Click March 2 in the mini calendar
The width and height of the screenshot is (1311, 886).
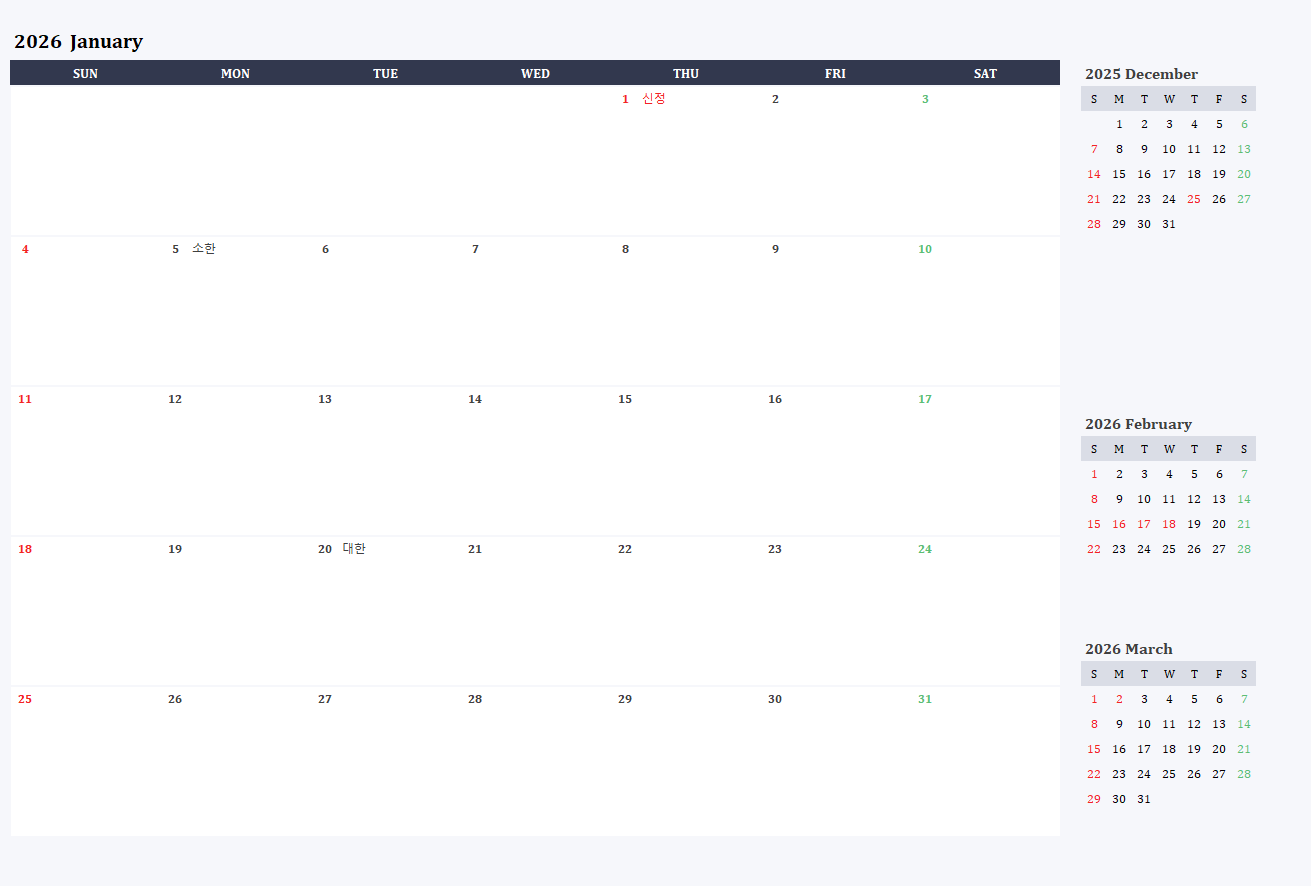[x=1119, y=699]
